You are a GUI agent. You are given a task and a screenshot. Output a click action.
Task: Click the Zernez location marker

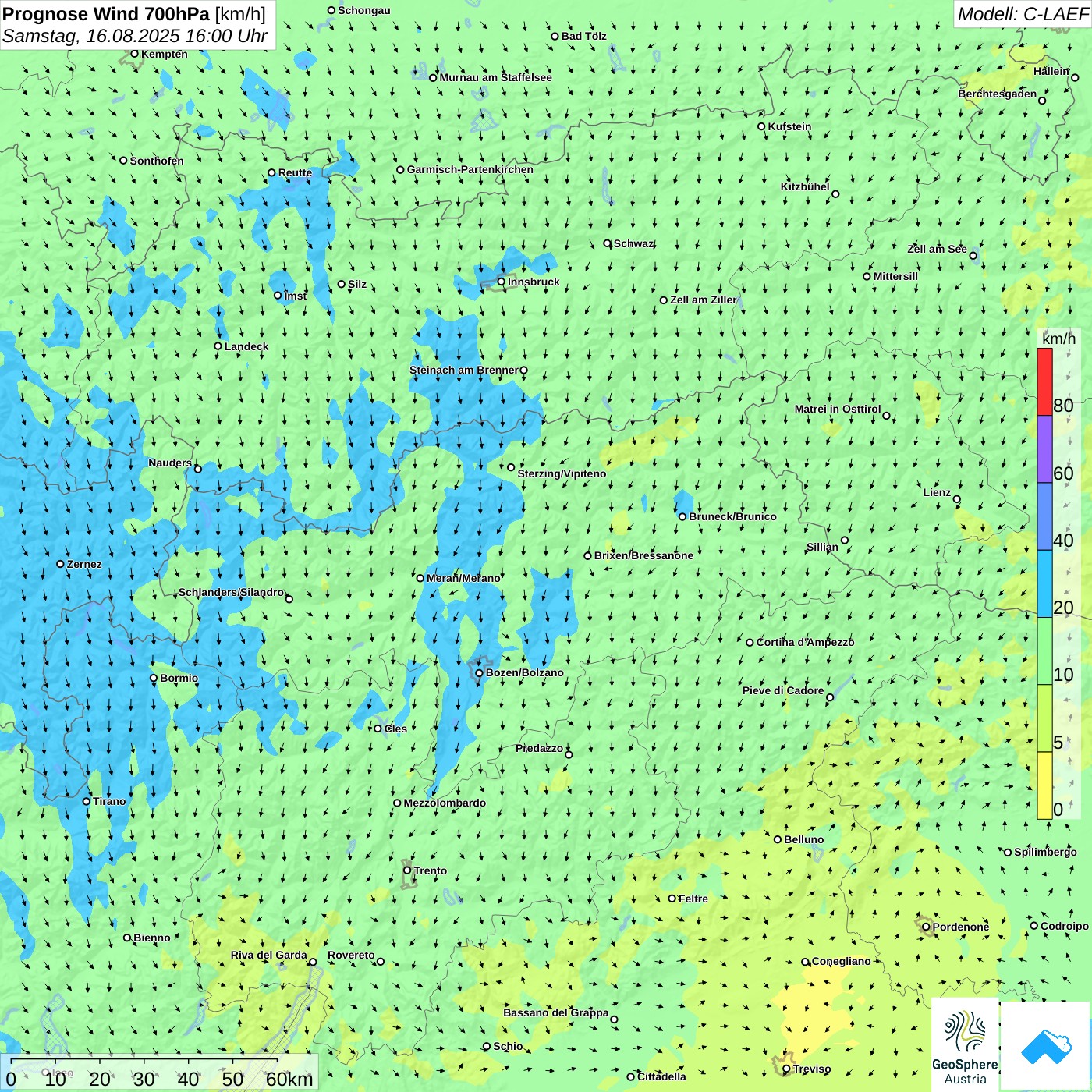61,564
